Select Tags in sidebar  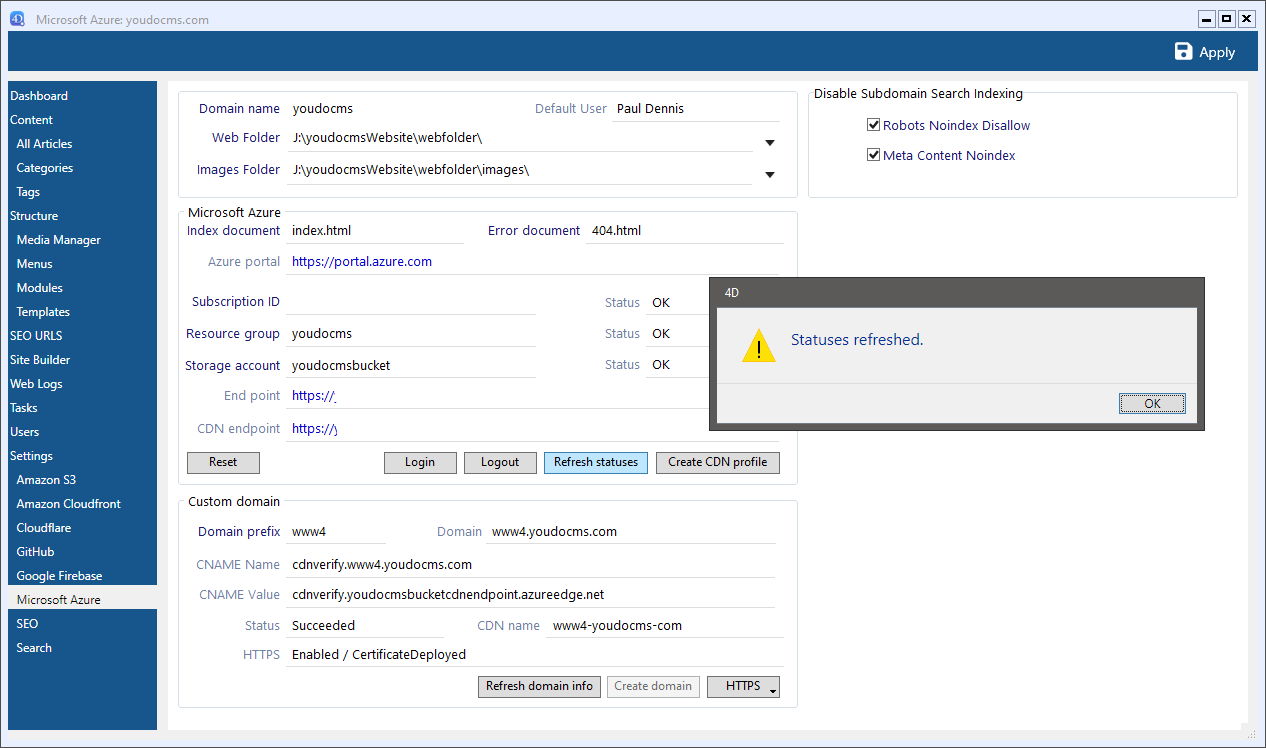click(28, 192)
